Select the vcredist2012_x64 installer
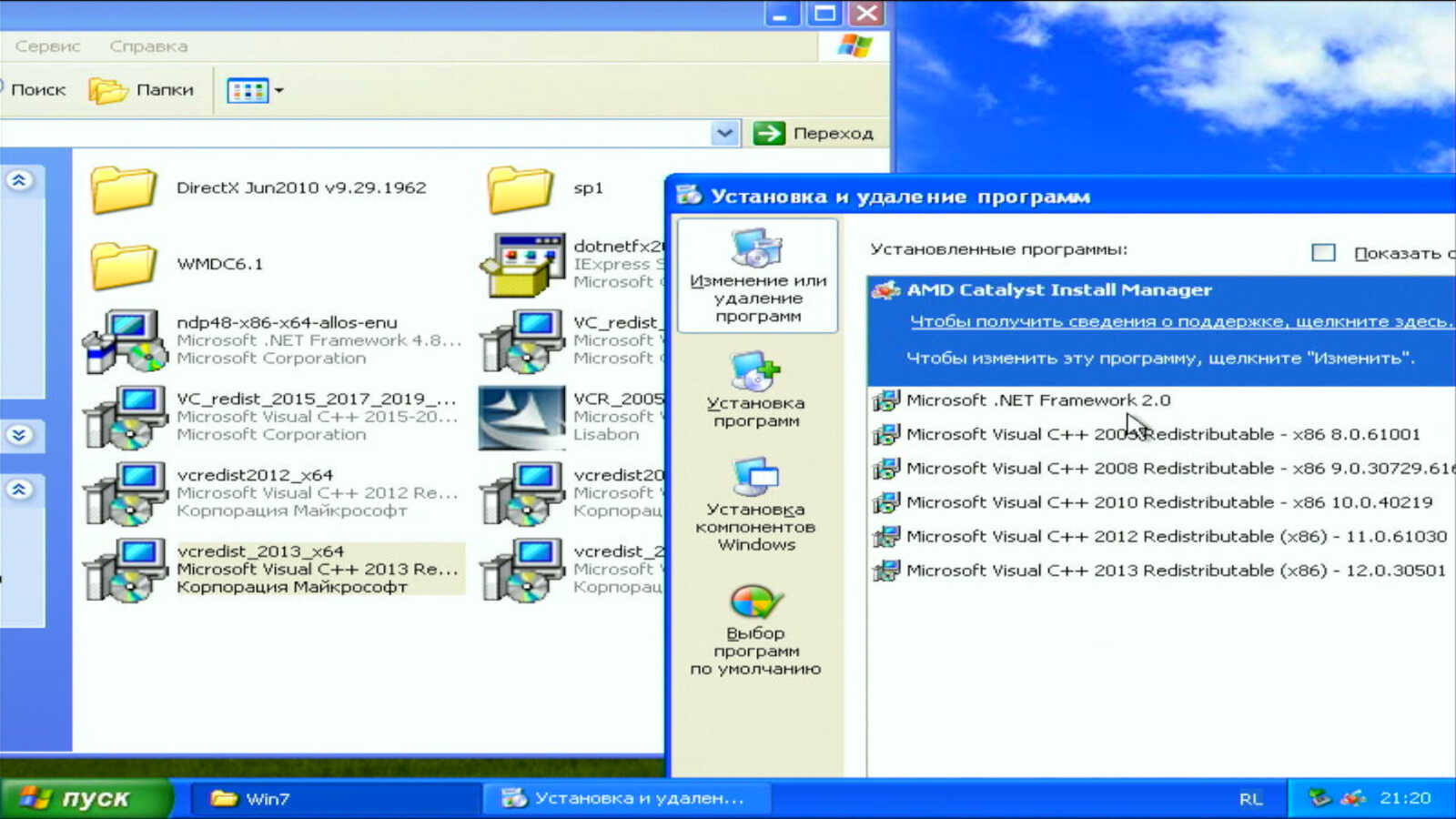1456x819 pixels. (271, 493)
